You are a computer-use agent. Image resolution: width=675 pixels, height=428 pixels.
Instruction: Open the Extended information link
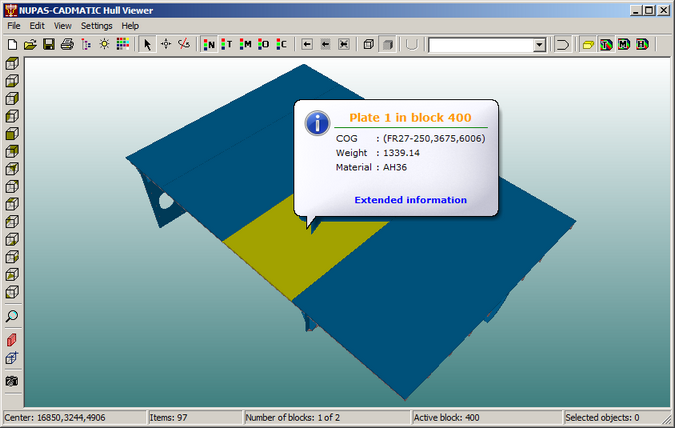(411, 200)
